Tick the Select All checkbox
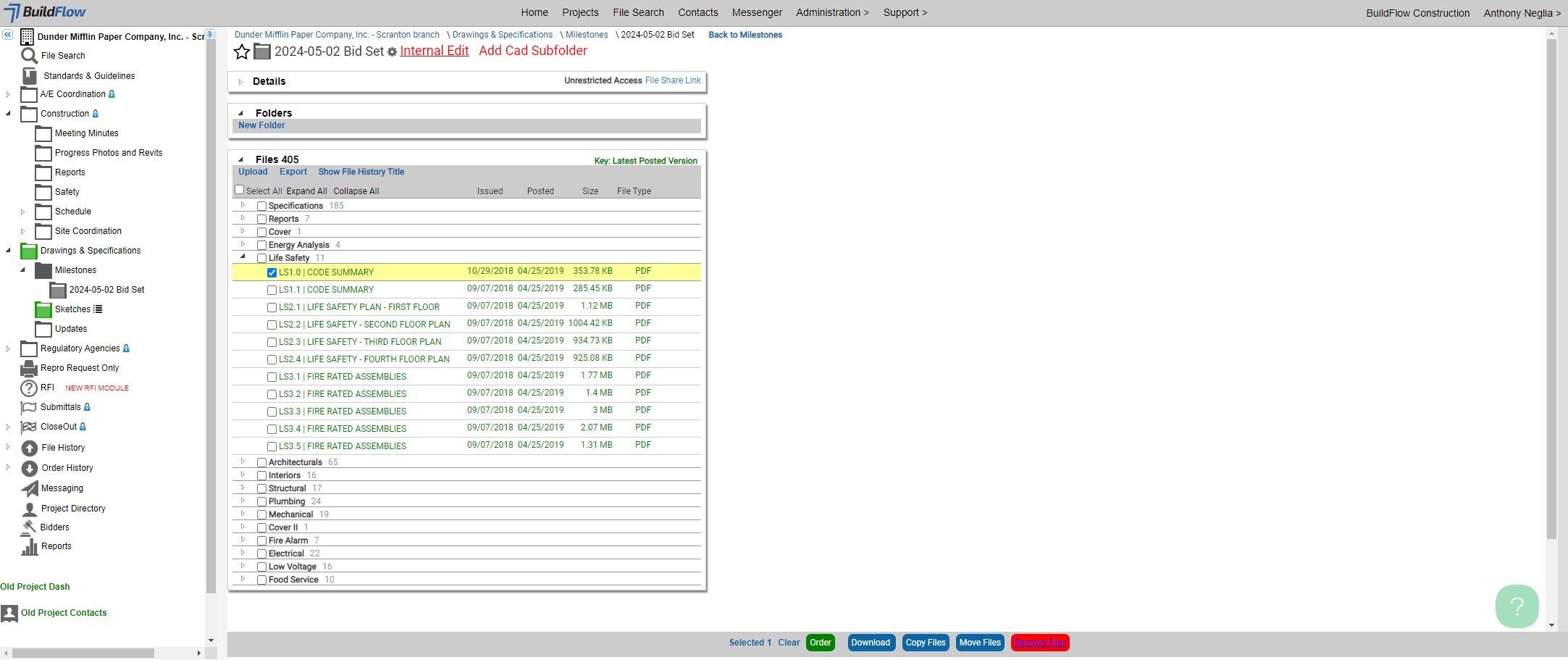 240,190
